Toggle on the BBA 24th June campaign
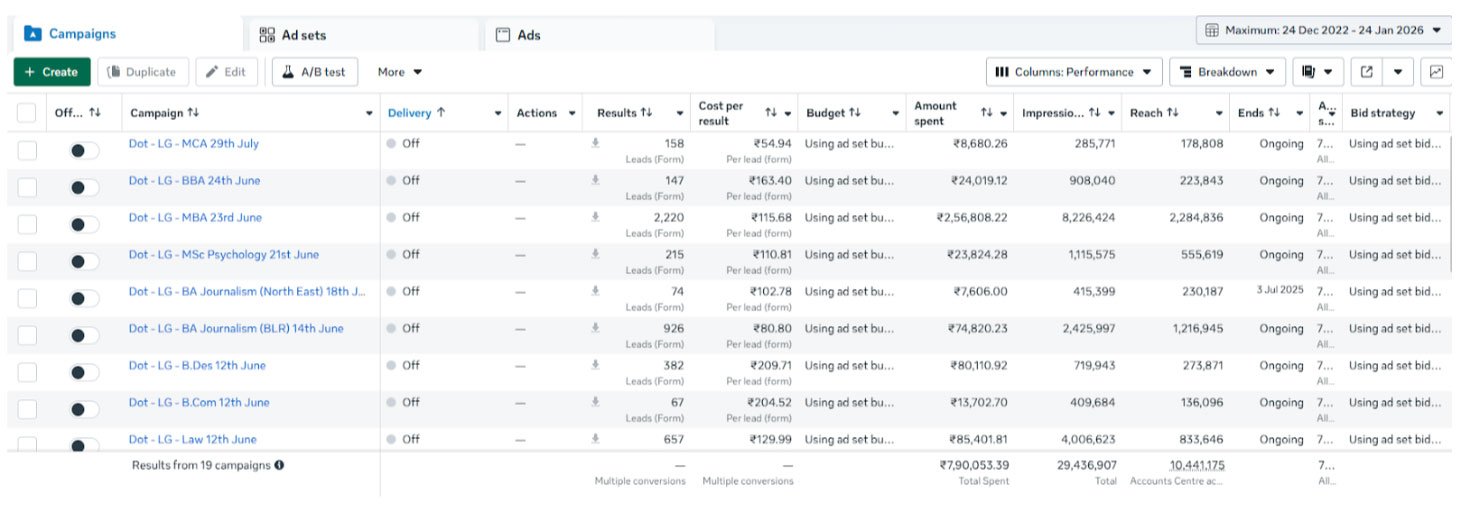Viewport: 1459px width, 505px height. 84,187
